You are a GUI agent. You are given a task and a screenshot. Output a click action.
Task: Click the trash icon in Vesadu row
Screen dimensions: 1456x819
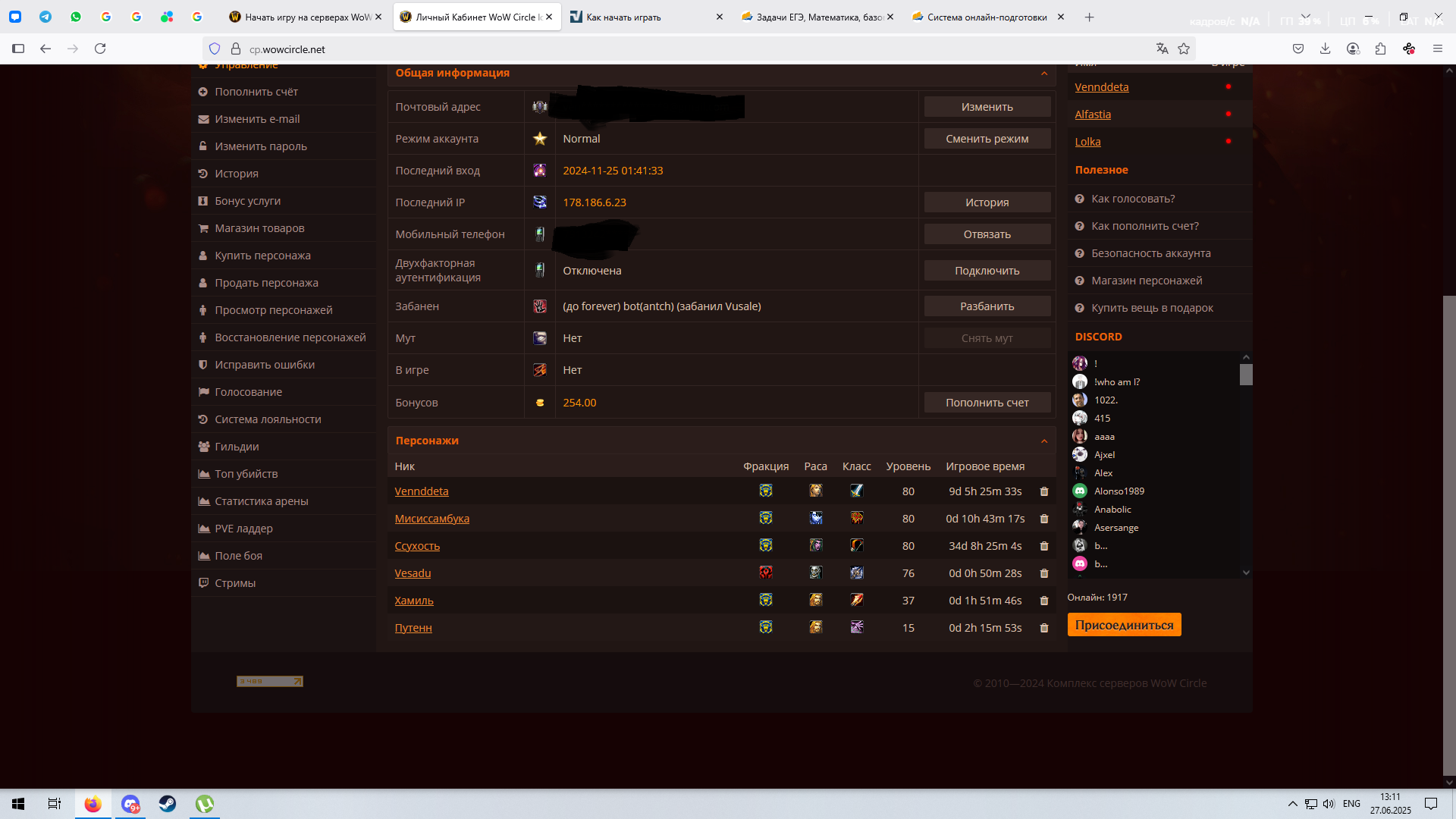coord(1043,573)
